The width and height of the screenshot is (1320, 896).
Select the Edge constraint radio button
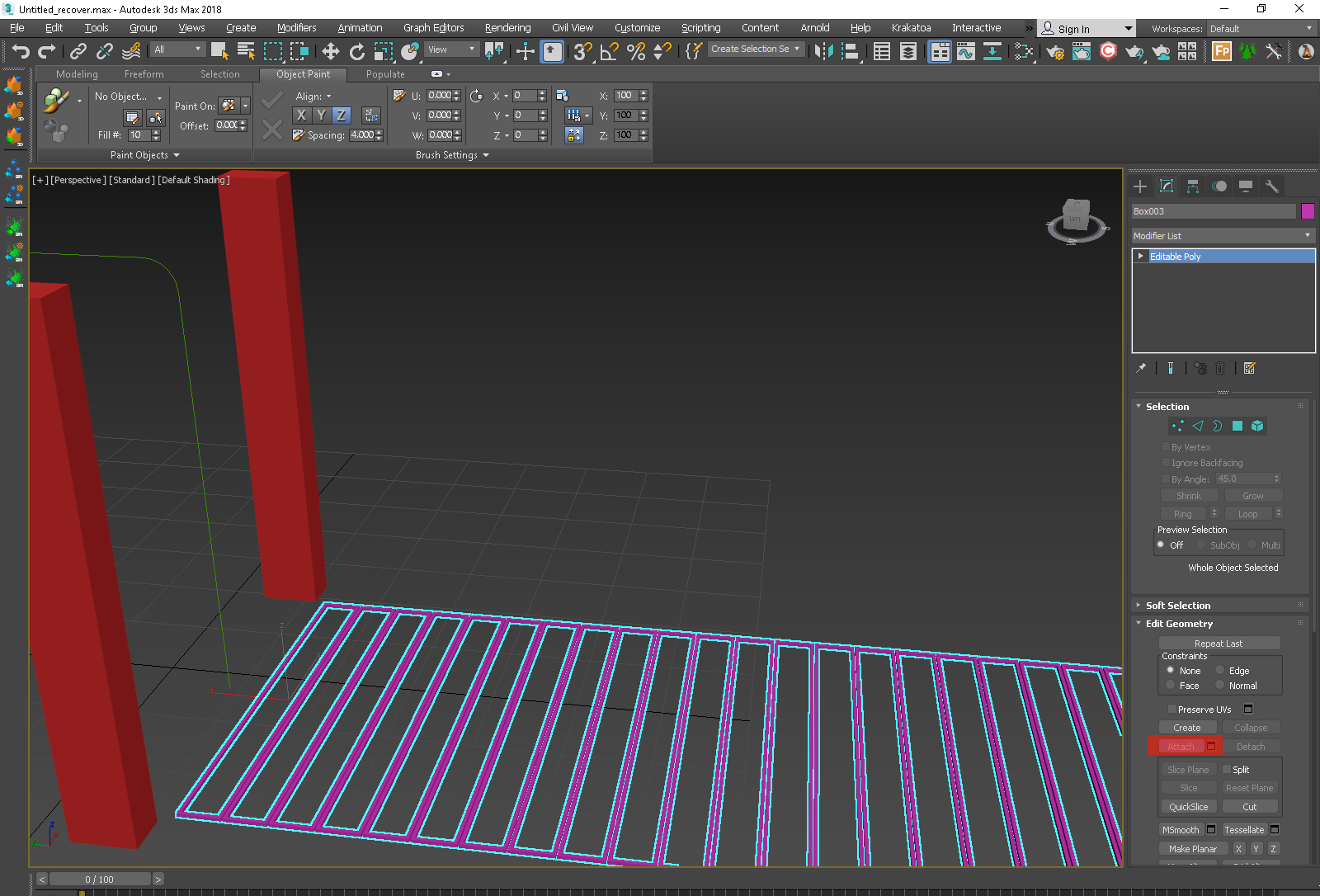click(x=1221, y=670)
